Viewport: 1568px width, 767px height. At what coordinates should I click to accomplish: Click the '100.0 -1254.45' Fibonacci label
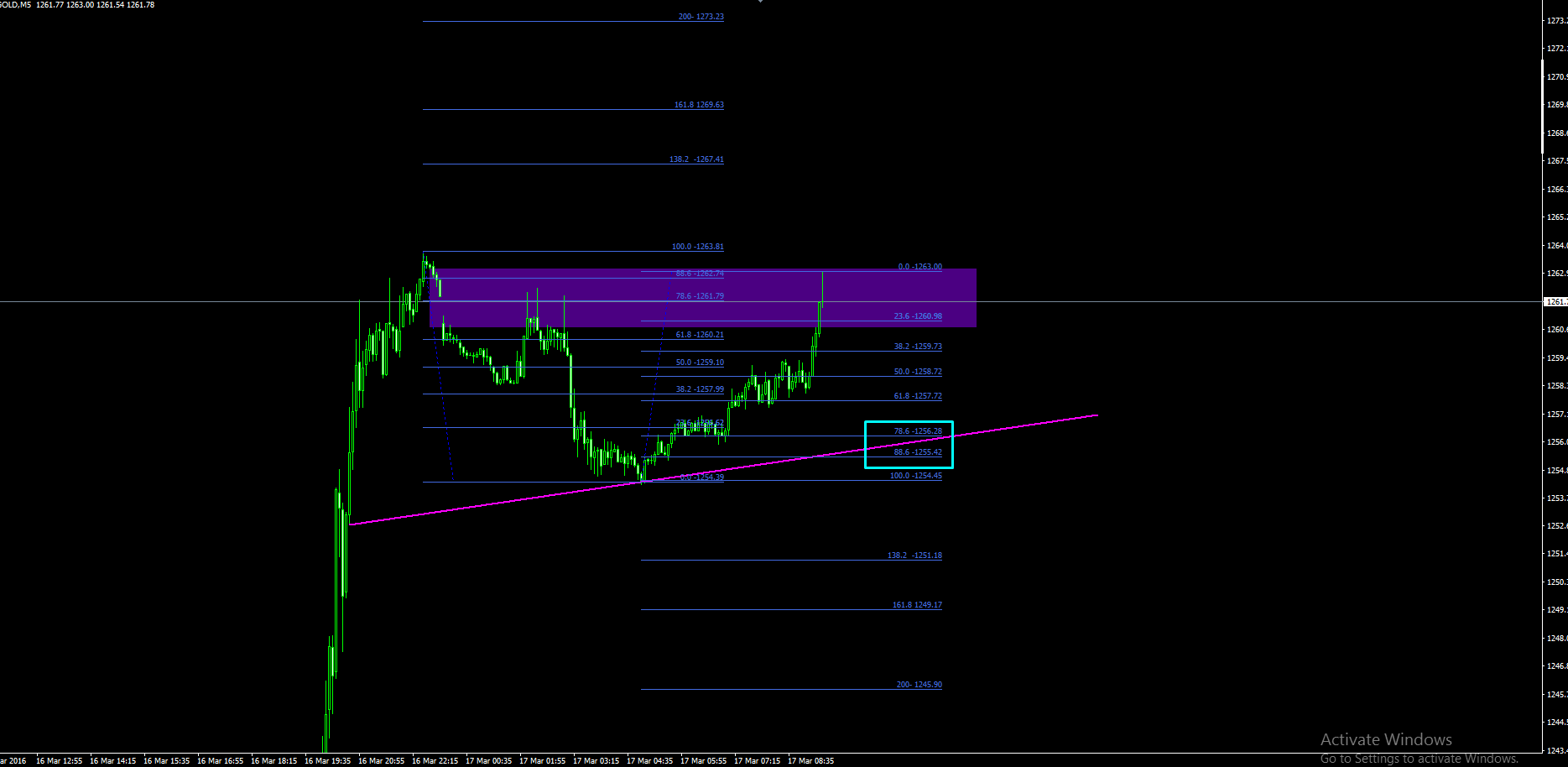[915, 476]
